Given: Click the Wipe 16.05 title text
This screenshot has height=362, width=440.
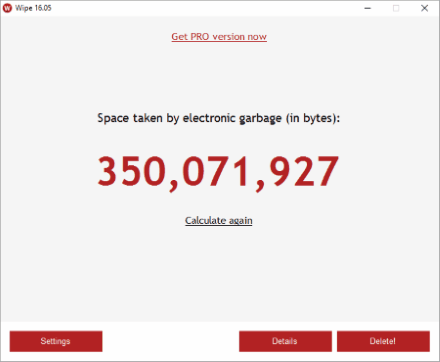Looking at the screenshot, I should [33, 8].
